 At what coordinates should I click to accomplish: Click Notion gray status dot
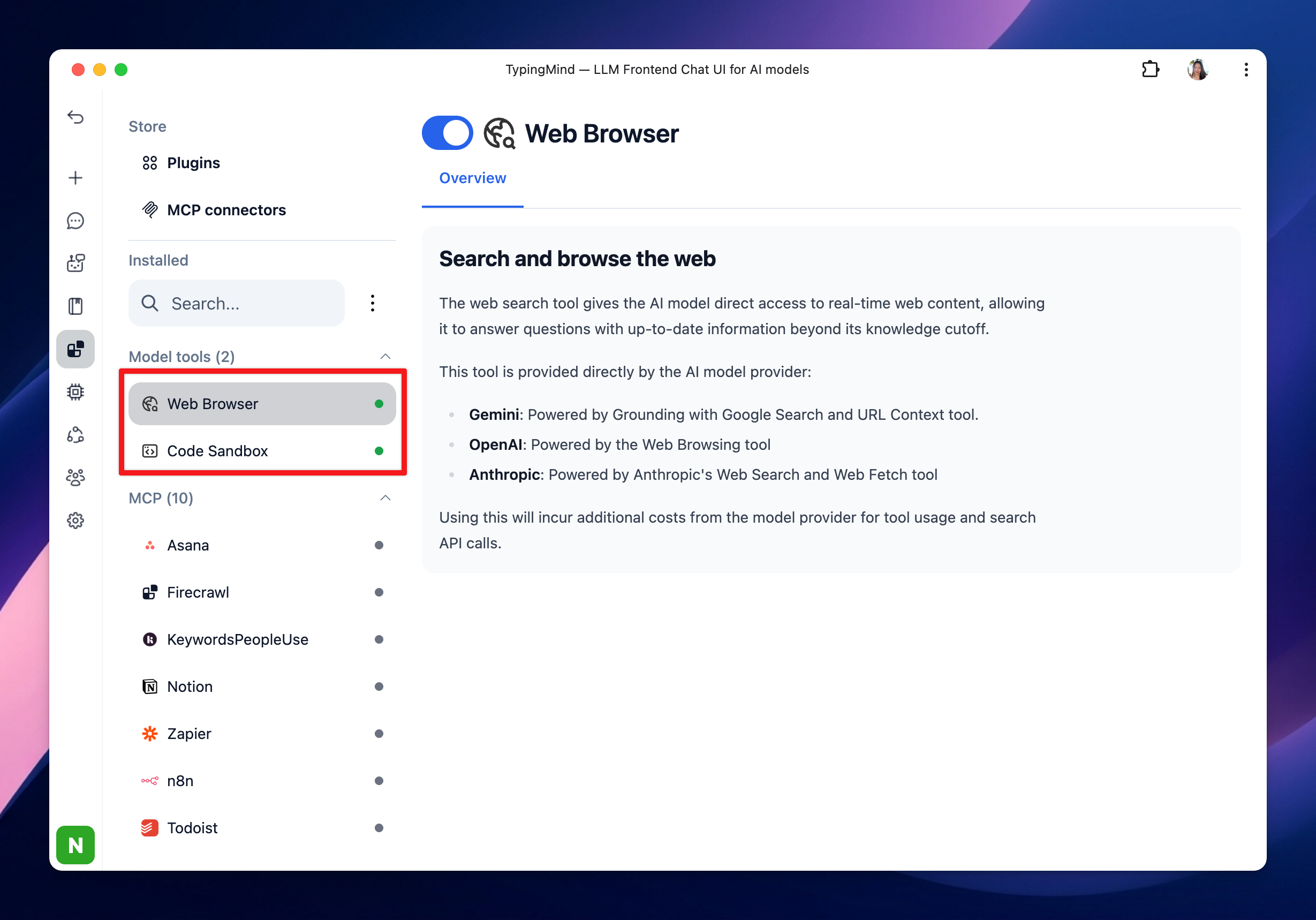coord(379,686)
